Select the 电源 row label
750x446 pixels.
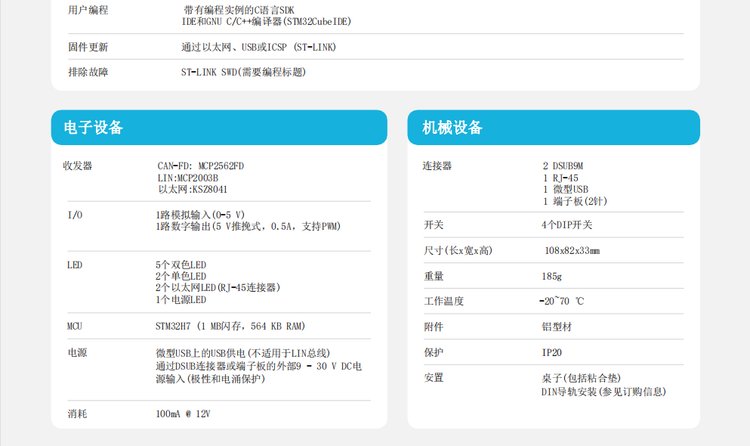(77, 353)
